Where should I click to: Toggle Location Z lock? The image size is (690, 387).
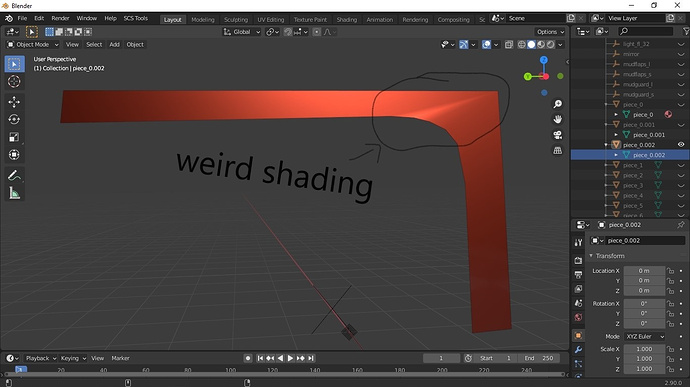tap(670, 291)
